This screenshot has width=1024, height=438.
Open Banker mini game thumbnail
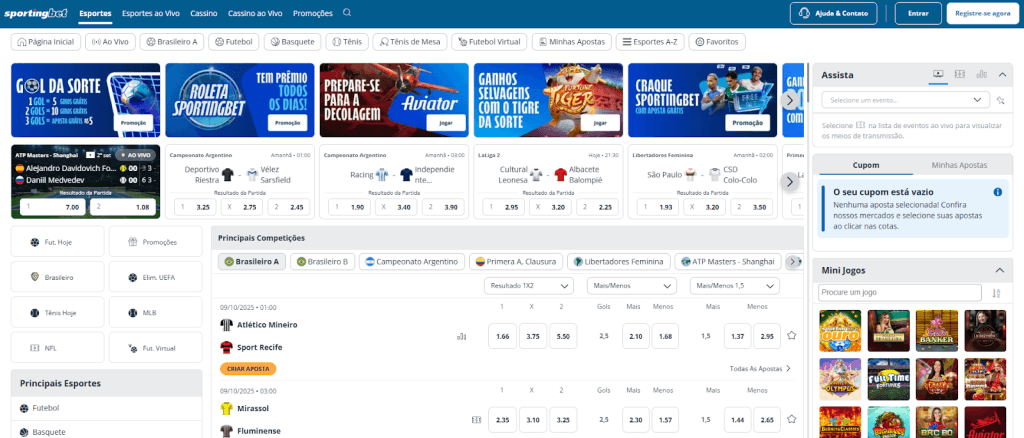936,331
